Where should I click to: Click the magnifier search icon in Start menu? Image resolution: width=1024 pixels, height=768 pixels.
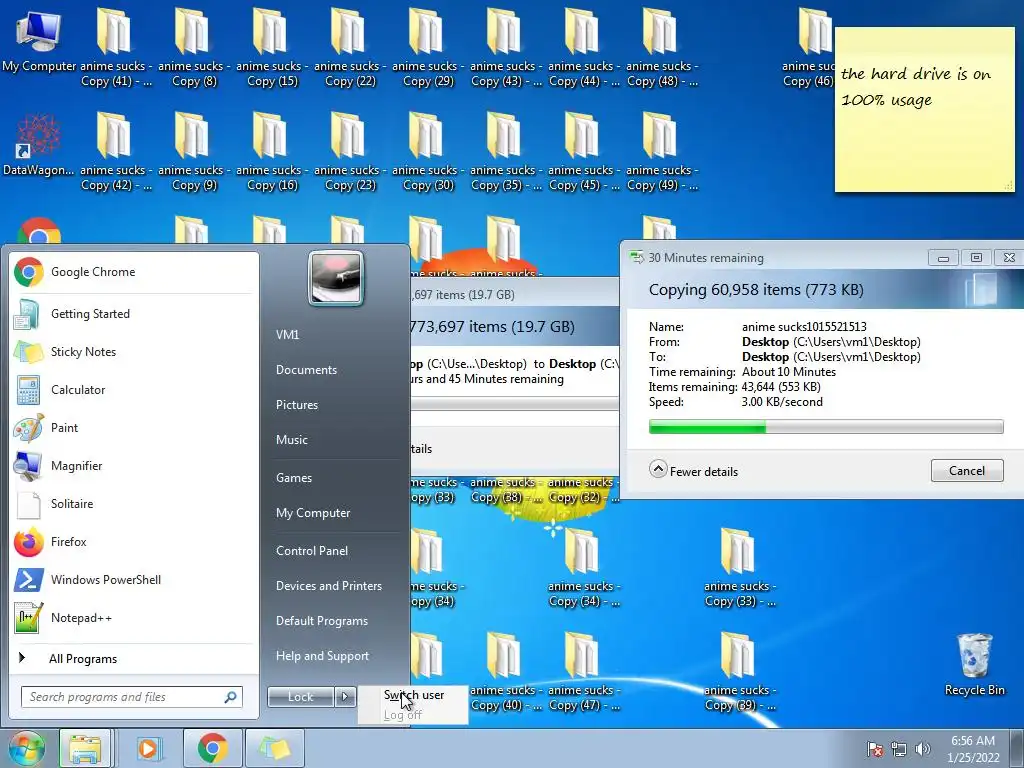tap(230, 697)
